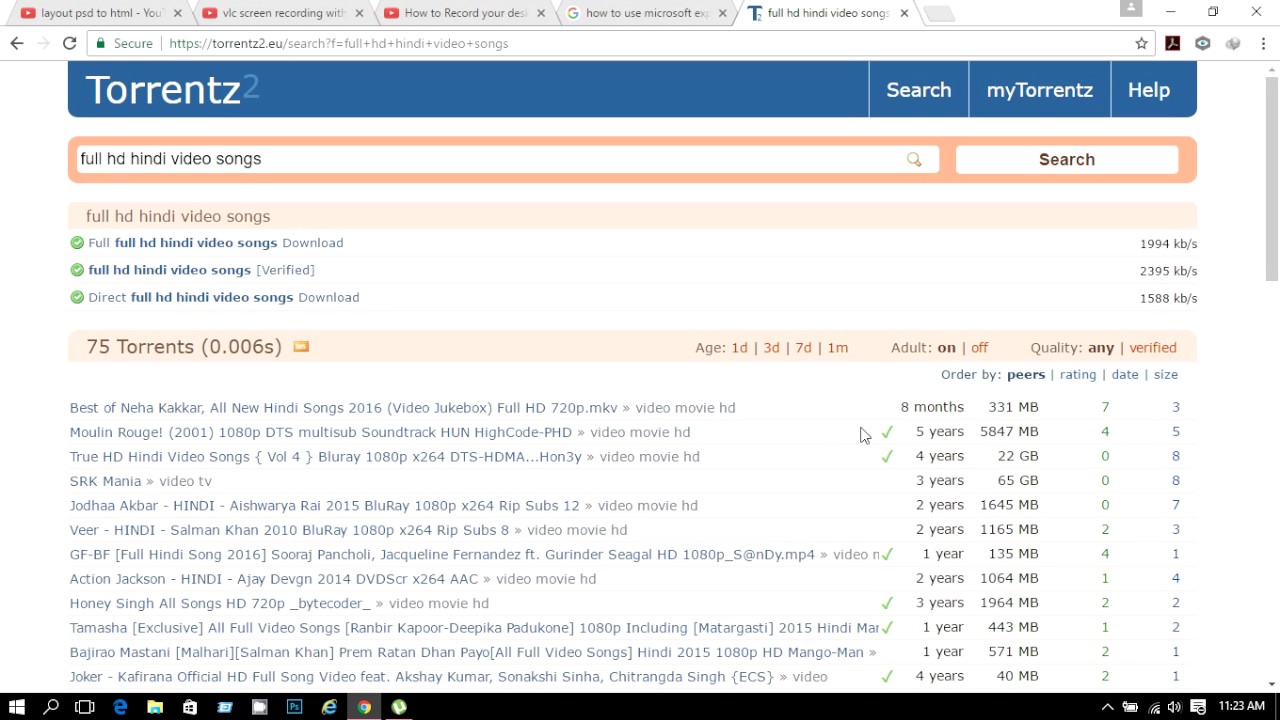Open myTorrentz in the header
Screen dimensions: 1280x720
point(1039,90)
